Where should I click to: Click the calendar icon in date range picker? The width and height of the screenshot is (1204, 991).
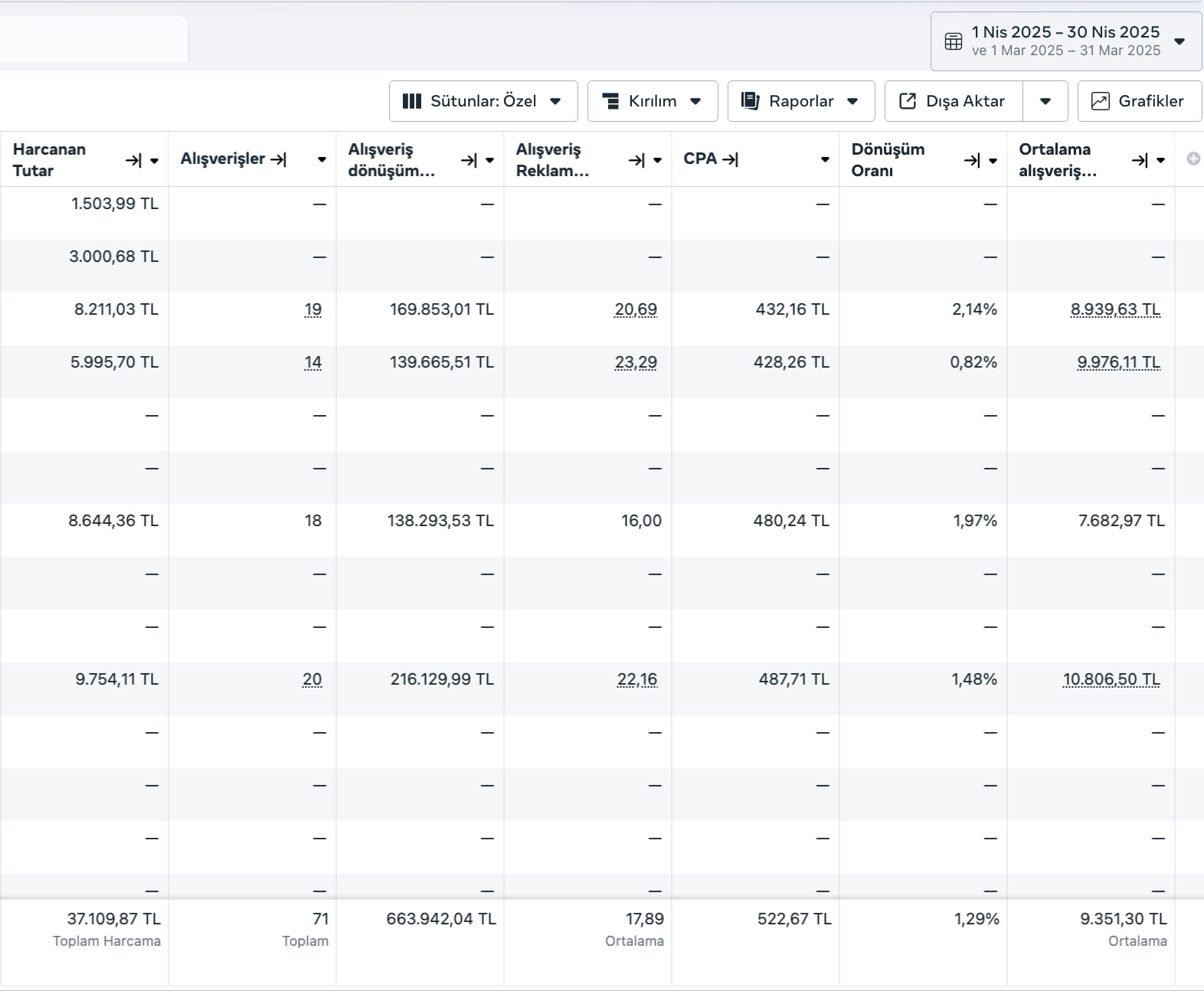click(x=953, y=41)
